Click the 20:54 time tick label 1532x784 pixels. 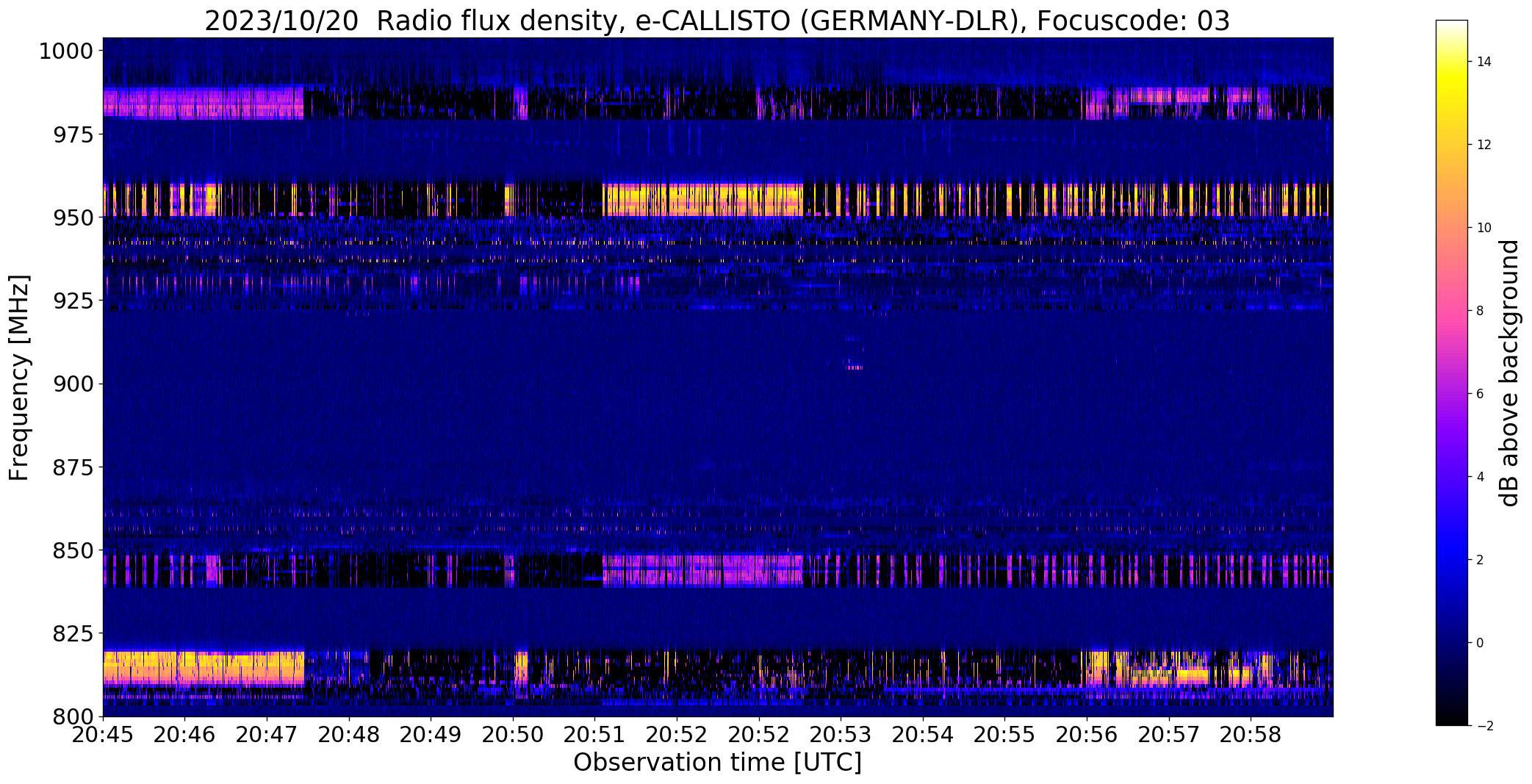(x=923, y=735)
